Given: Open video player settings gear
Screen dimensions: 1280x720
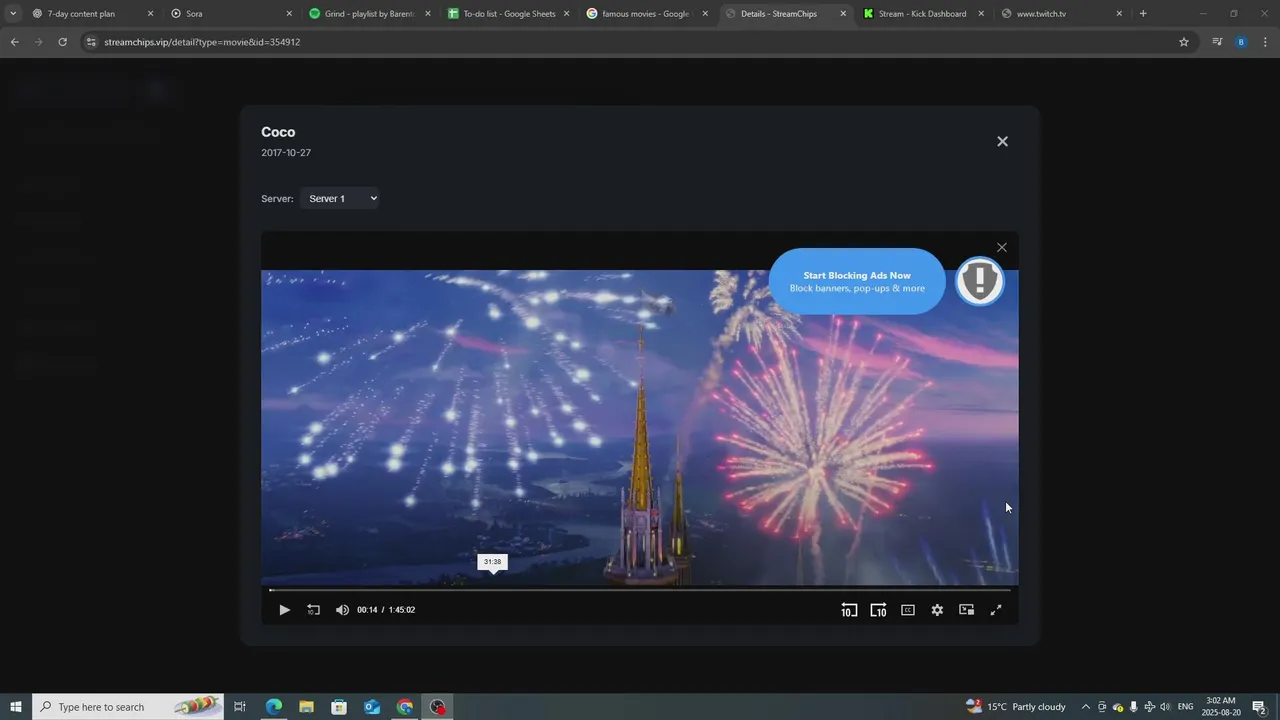Looking at the screenshot, I should [937, 610].
